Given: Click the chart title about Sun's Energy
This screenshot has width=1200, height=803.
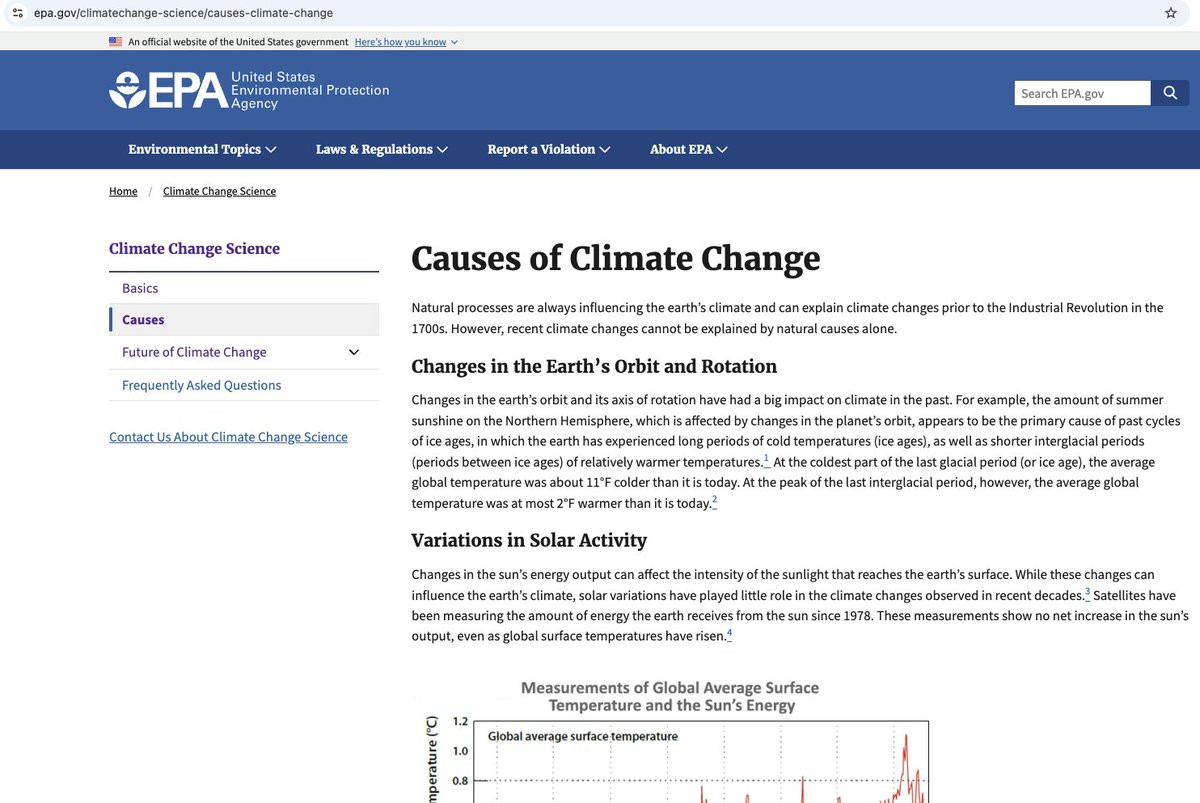Looking at the screenshot, I should [x=670, y=697].
